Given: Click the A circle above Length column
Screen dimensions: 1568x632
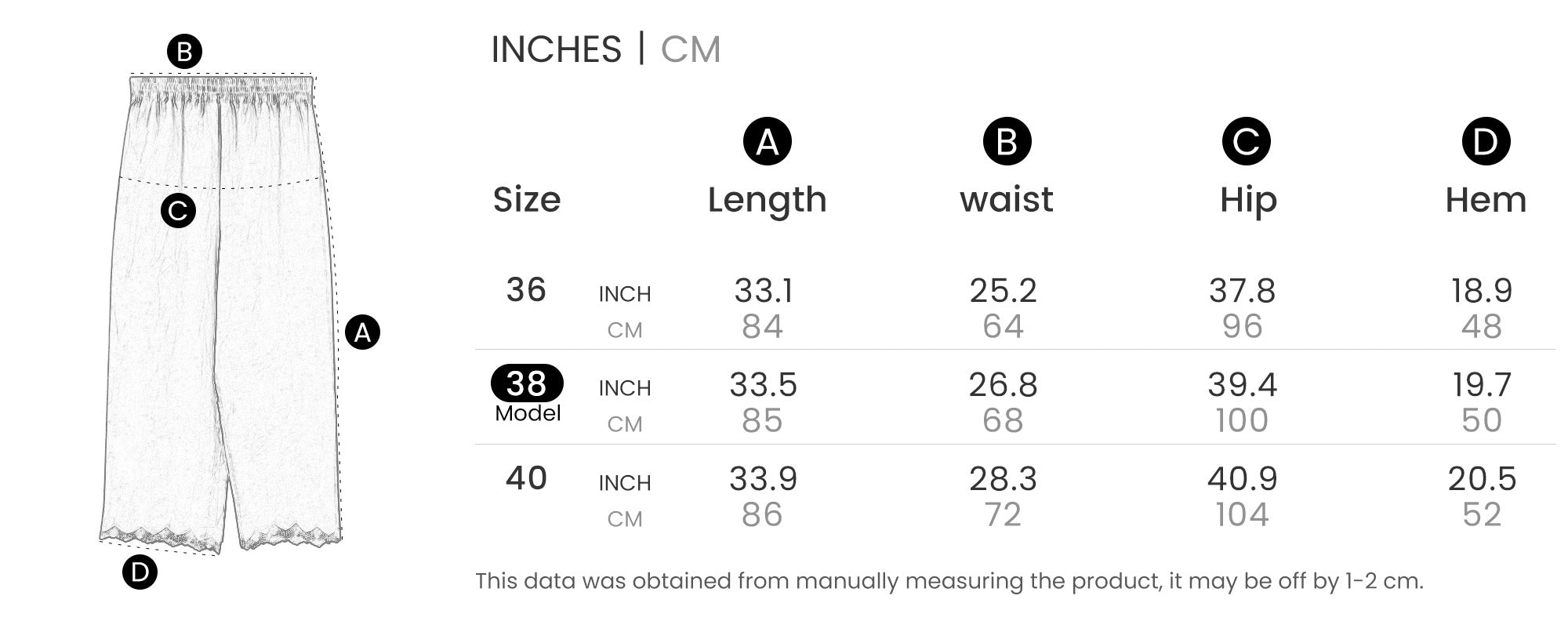Looking at the screenshot, I should click(x=767, y=142).
